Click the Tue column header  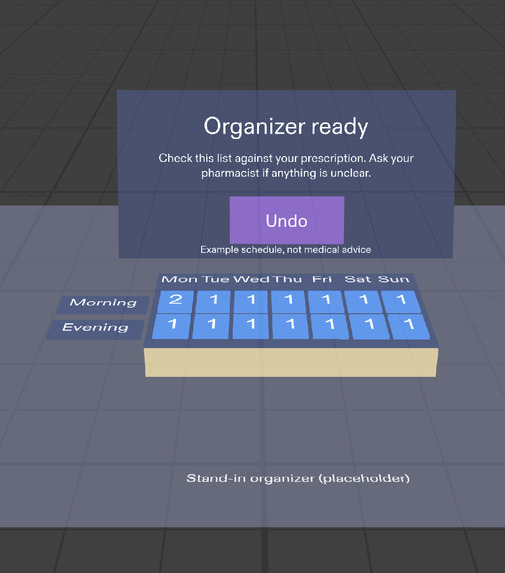pyautogui.click(x=216, y=280)
